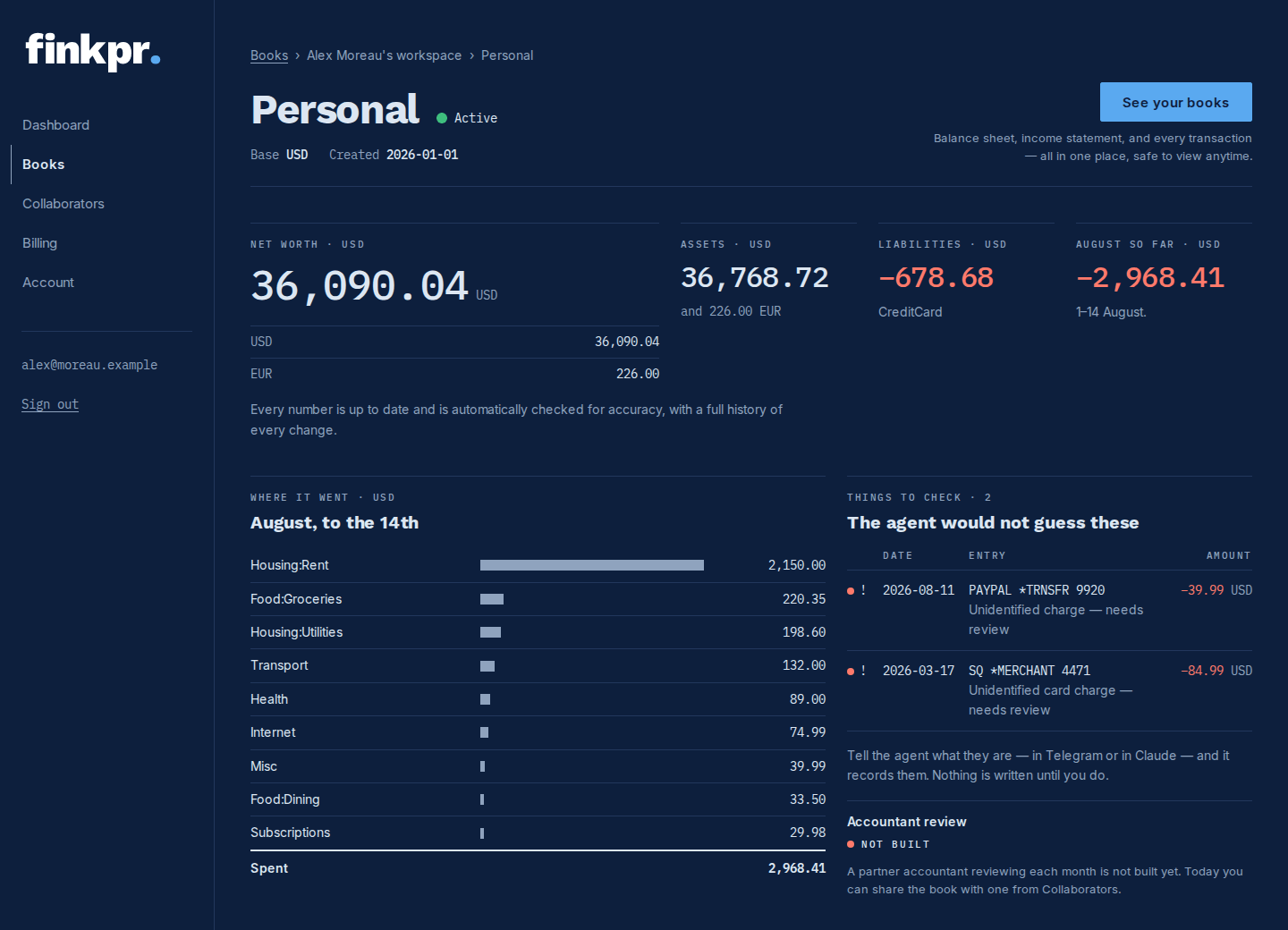Click the red Not Built status dot

(851, 844)
